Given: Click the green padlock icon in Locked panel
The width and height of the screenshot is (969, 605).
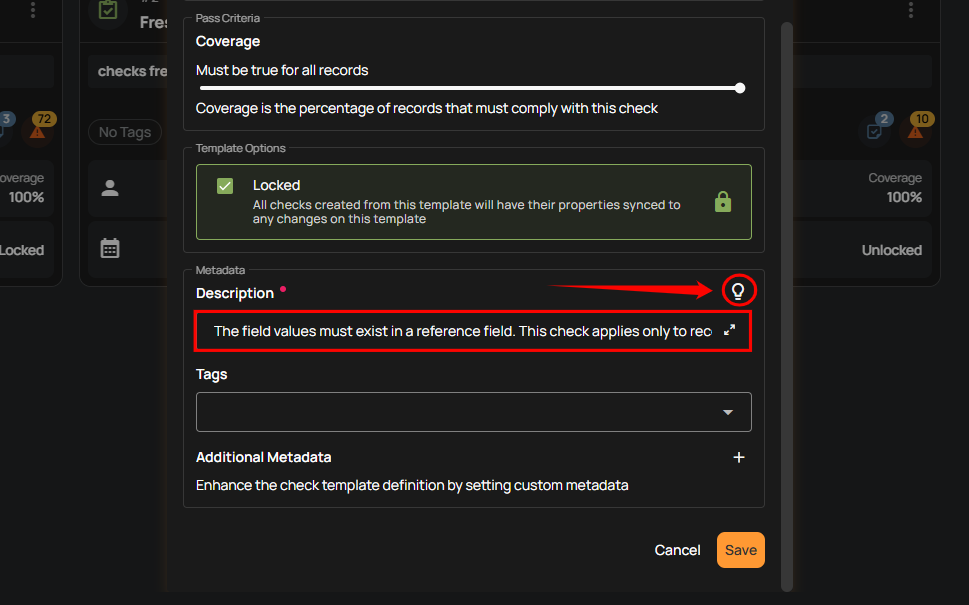Looking at the screenshot, I should pyautogui.click(x=723, y=202).
